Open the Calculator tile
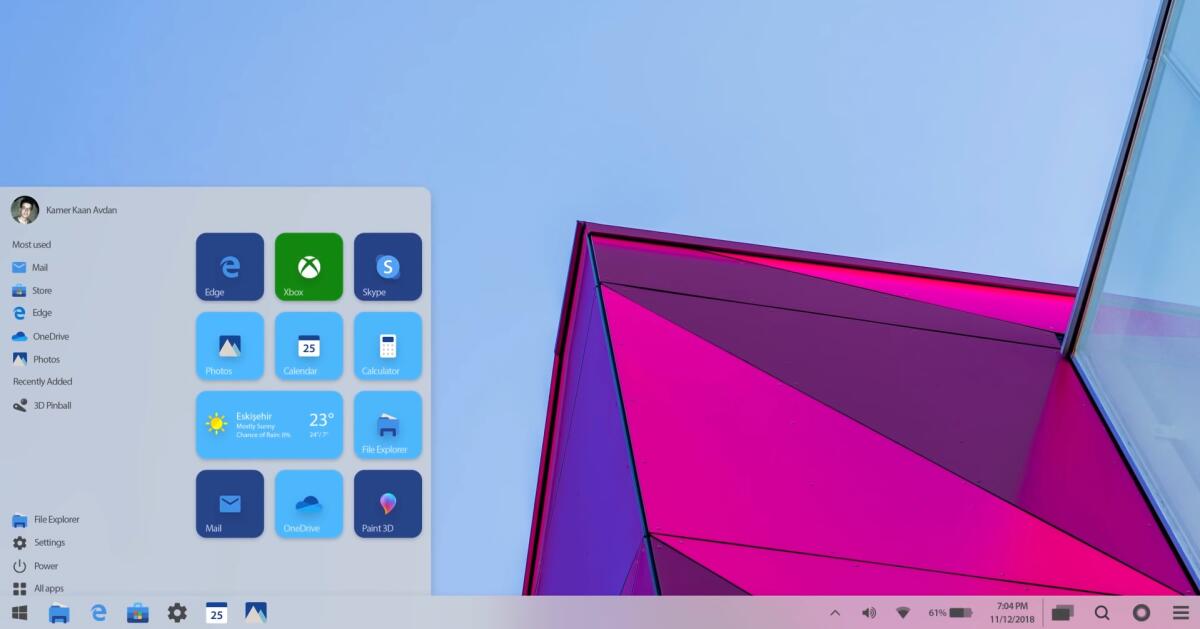The width and height of the screenshot is (1200, 629). coord(387,346)
